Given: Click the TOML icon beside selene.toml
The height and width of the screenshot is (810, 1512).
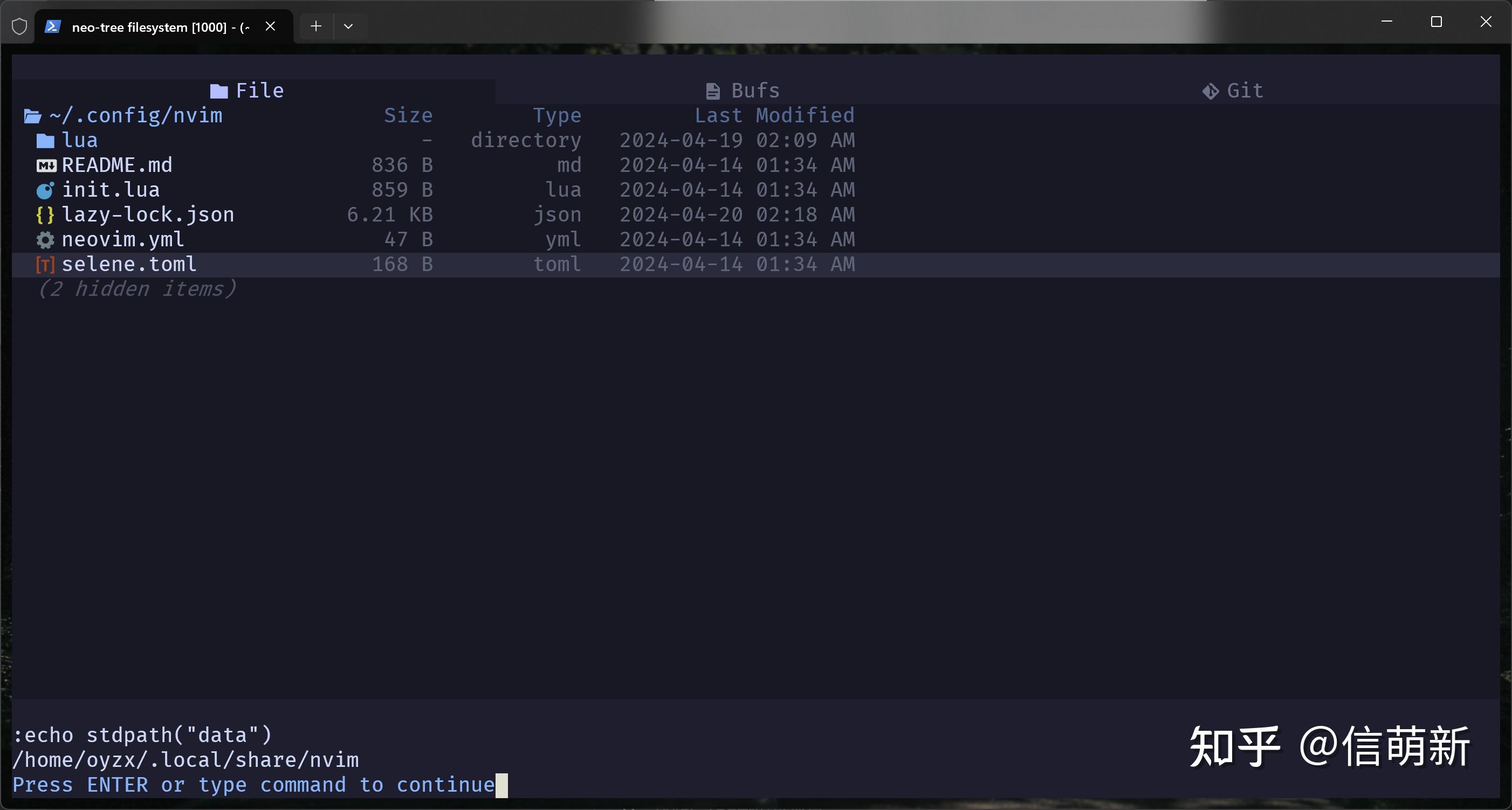Looking at the screenshot, I should click(46, 264).
